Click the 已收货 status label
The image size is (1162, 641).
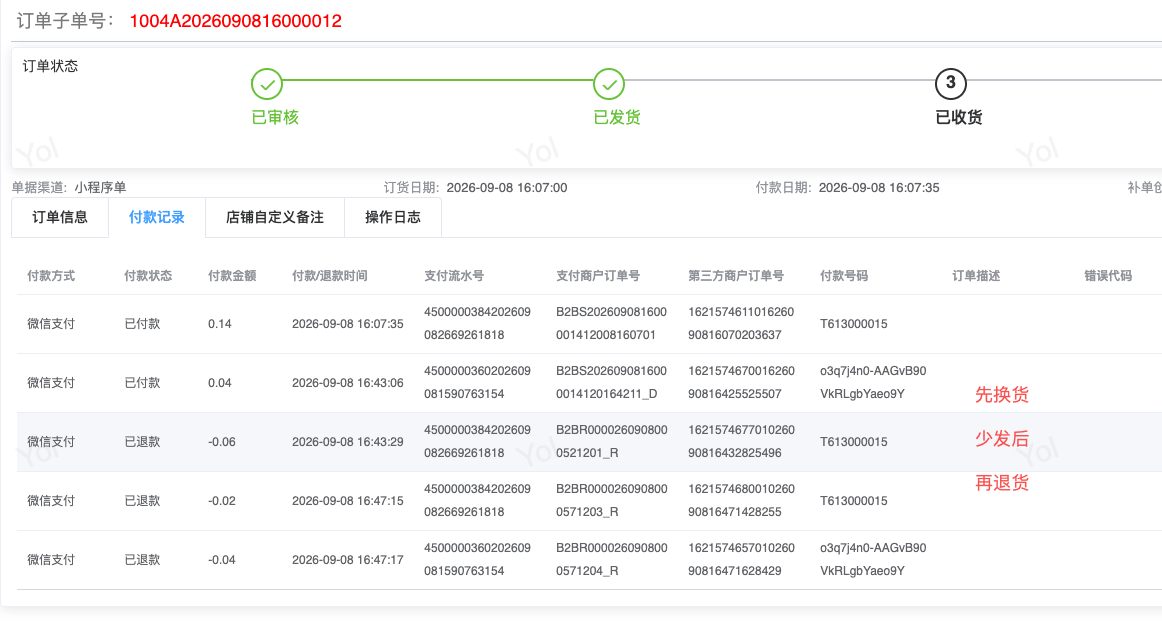959,117
